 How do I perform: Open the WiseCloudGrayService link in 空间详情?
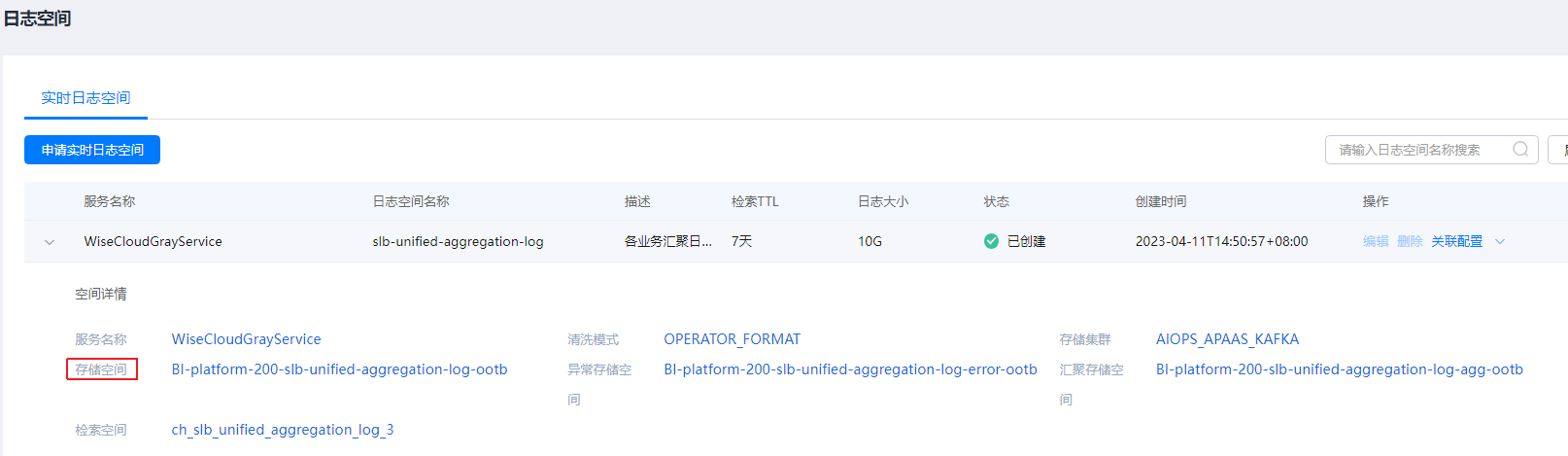click(x=246, y=339)
